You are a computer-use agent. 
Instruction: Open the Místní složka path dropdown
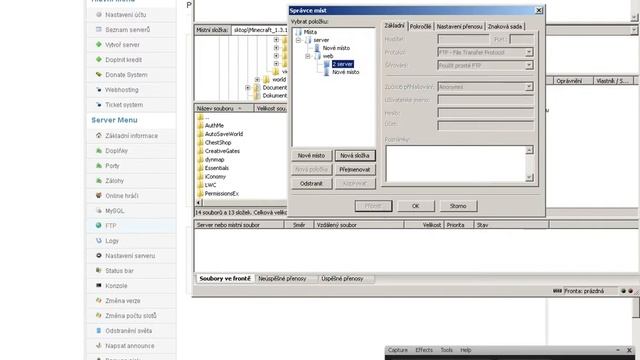[x=634, y=30]
